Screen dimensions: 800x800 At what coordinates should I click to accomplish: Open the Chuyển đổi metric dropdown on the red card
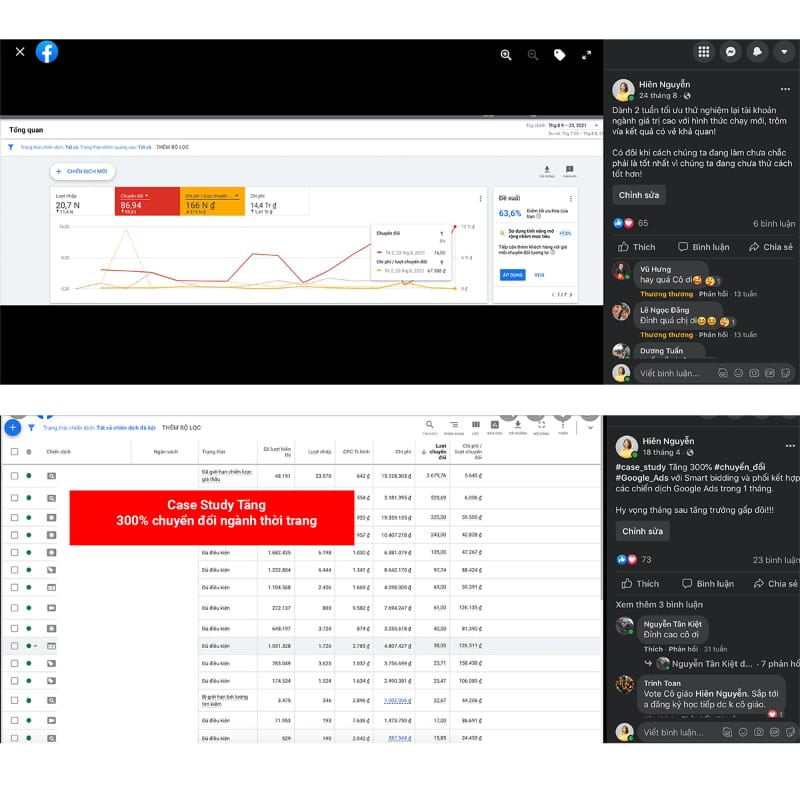[x=134, y=196]
